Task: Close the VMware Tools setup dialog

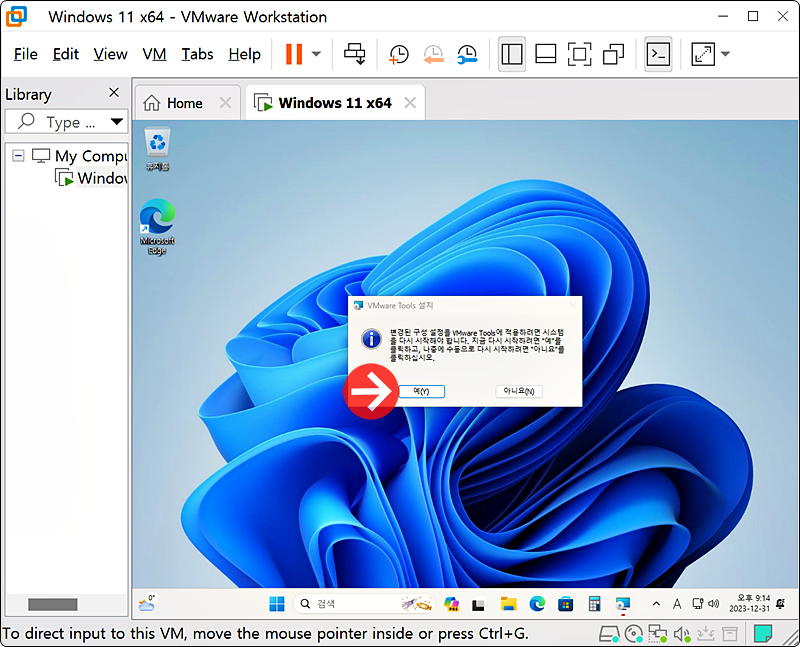Action: (572, 305)
